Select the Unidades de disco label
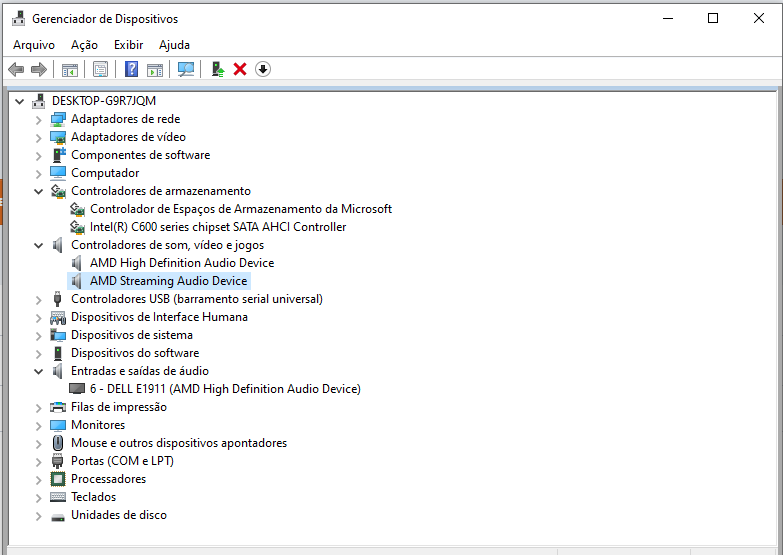 pos(119,515)
